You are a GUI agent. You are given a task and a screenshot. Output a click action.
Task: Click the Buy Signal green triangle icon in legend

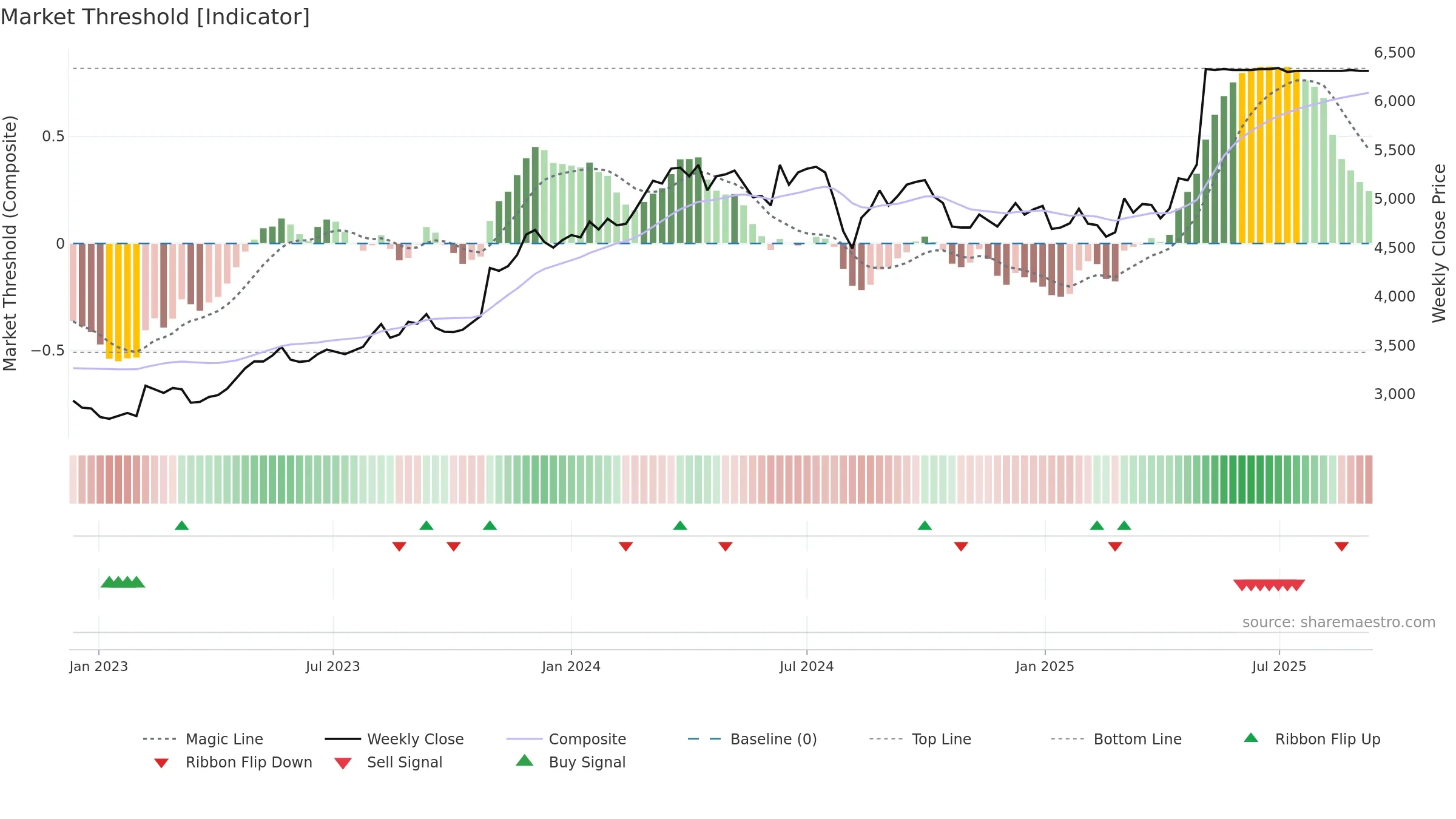pyautogui.click(x=525, y=760)
